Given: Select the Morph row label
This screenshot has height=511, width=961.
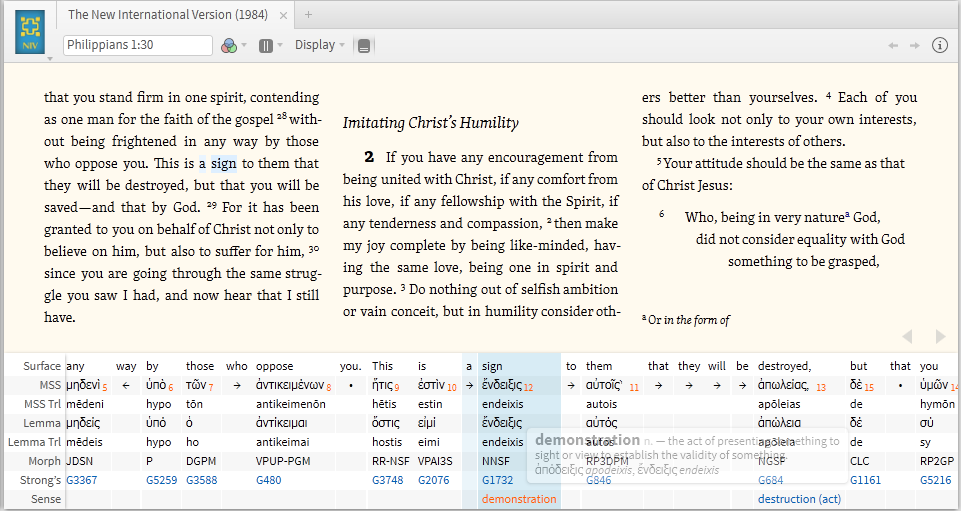Looking at the screenshot, I should [x=45, y=461].
